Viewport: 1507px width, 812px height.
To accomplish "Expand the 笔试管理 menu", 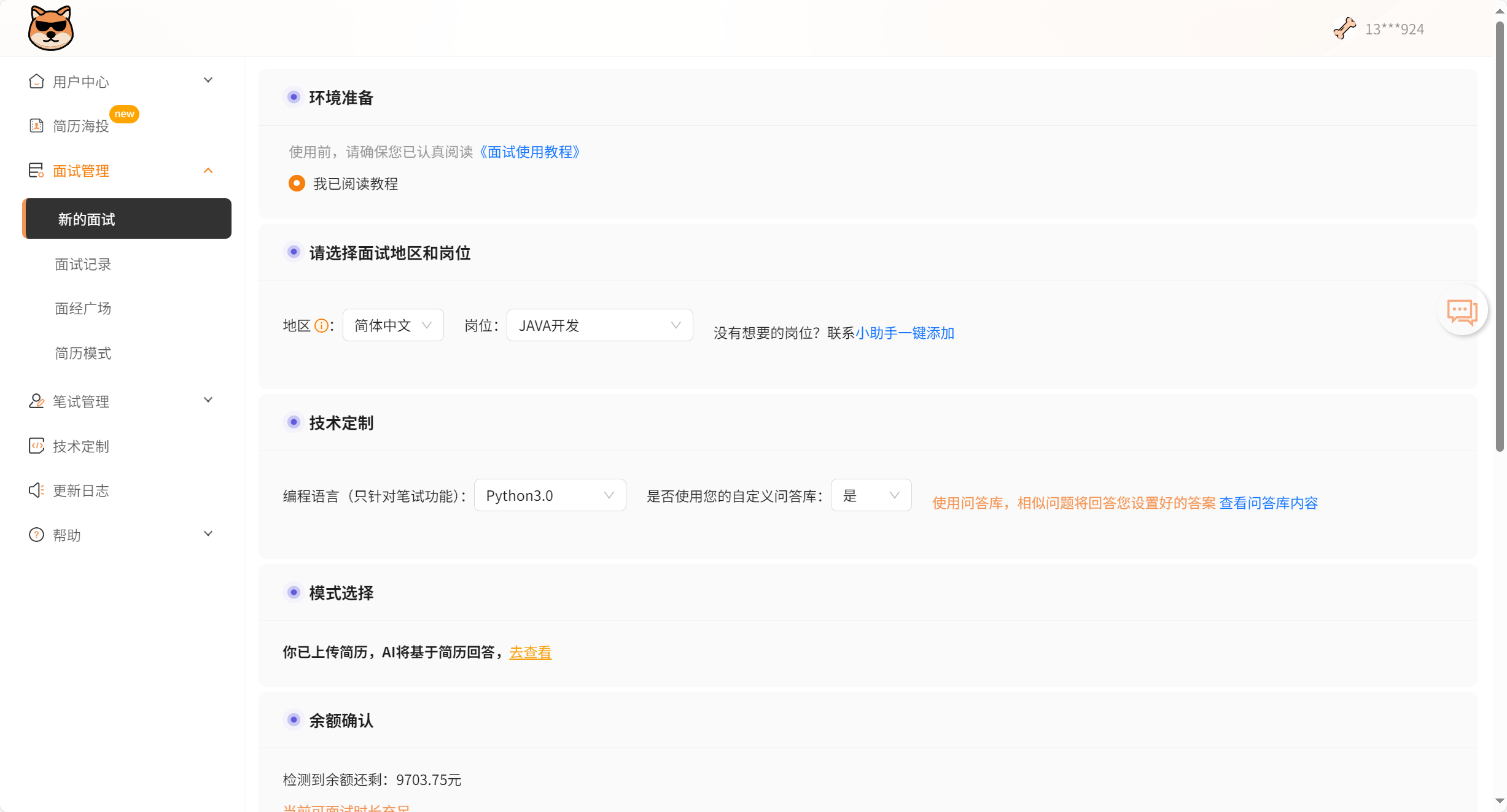I will click(208, 400).
